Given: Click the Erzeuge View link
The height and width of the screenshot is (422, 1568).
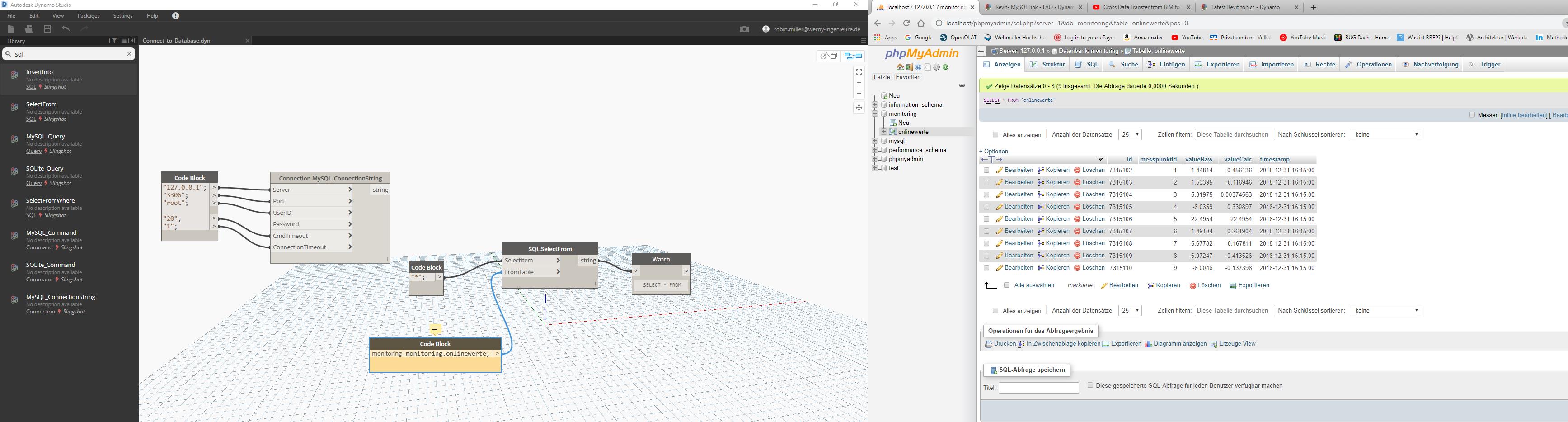Looking at the screenshot, I should [x=1233, y=344].
